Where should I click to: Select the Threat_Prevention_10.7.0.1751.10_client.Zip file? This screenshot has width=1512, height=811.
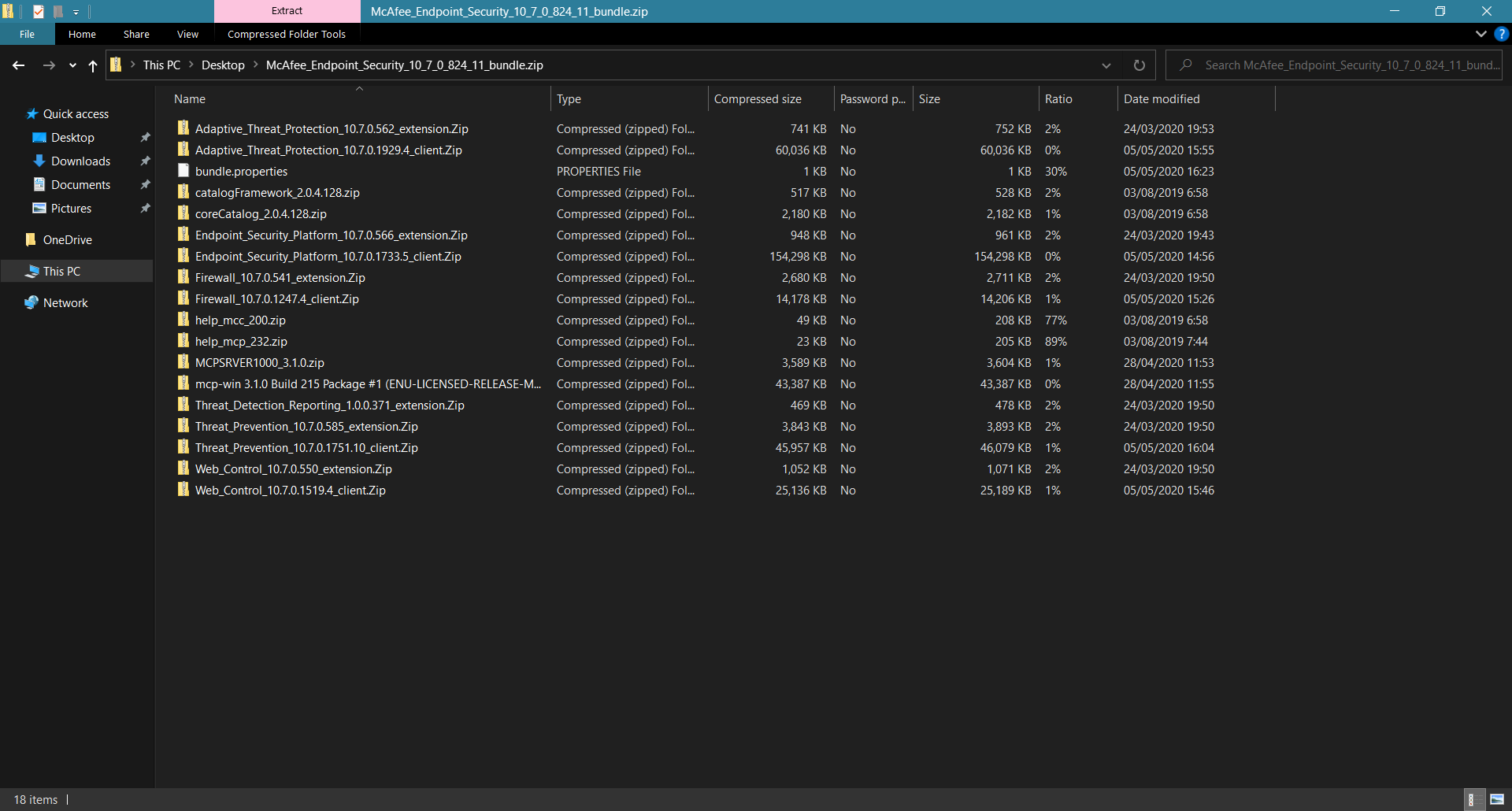(x=306, y=447)
